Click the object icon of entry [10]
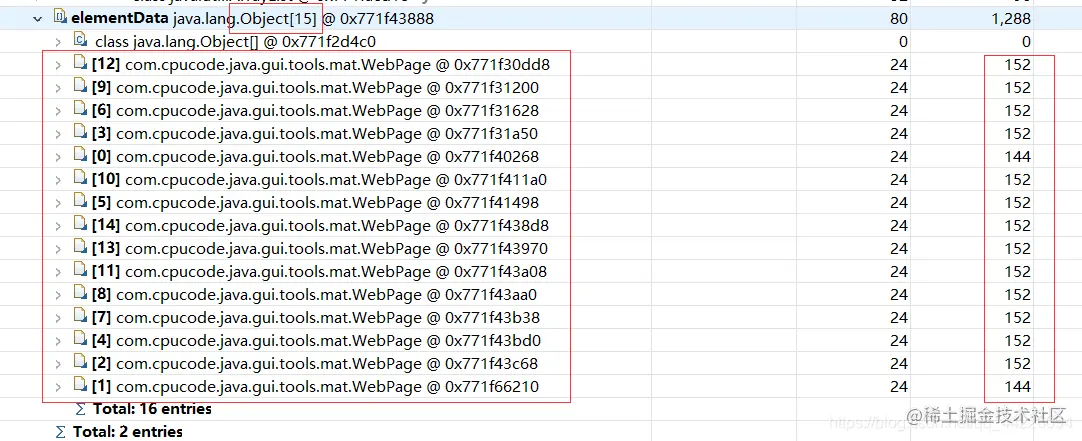The height and width of the screenshot is (441, 1082). 81,179
